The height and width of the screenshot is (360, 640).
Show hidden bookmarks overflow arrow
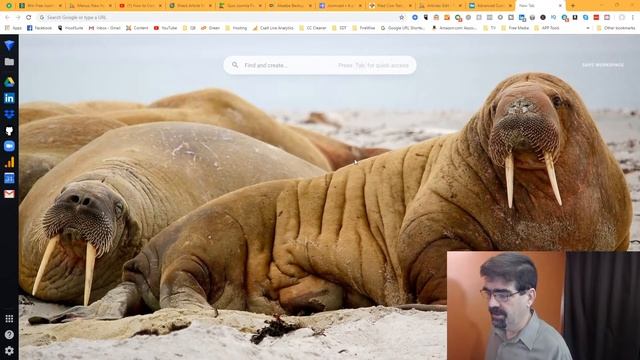[588, 28]
